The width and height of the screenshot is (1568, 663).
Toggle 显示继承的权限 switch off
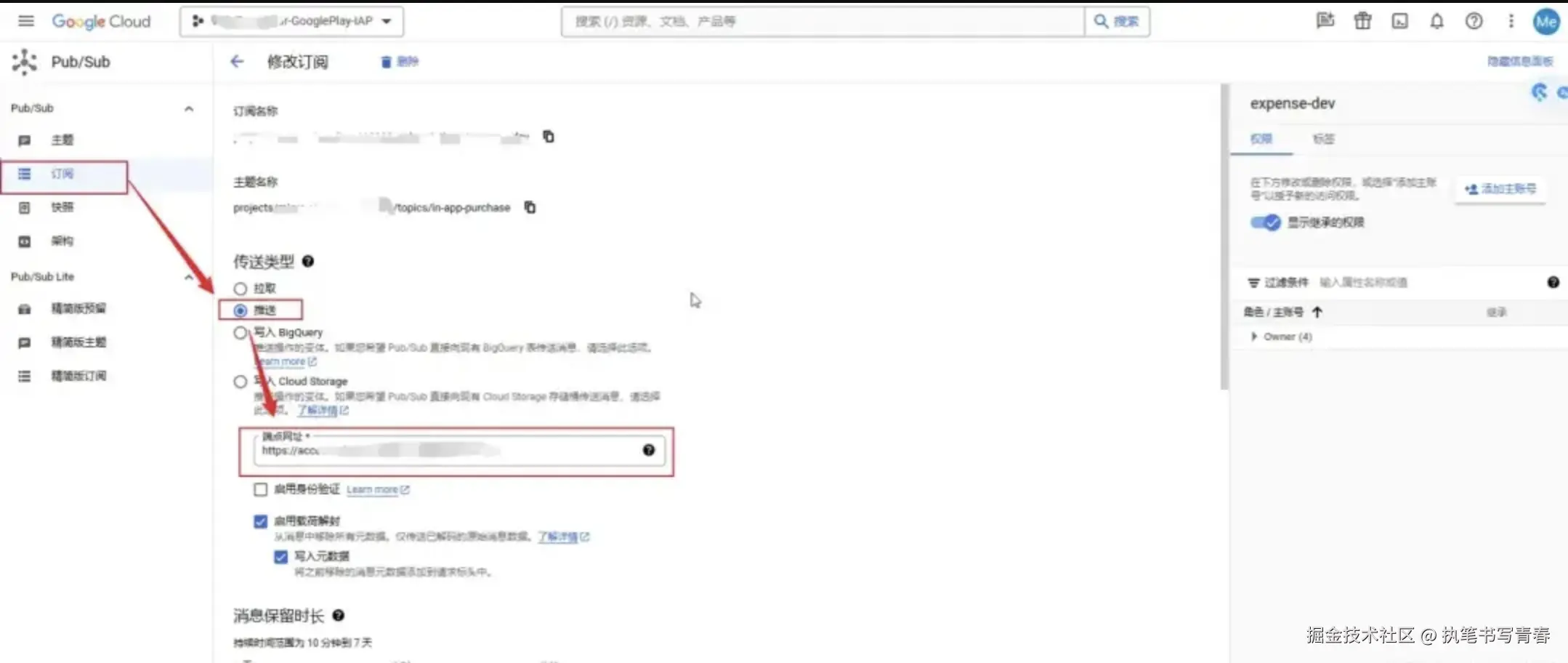click(x=1265, y=223)
